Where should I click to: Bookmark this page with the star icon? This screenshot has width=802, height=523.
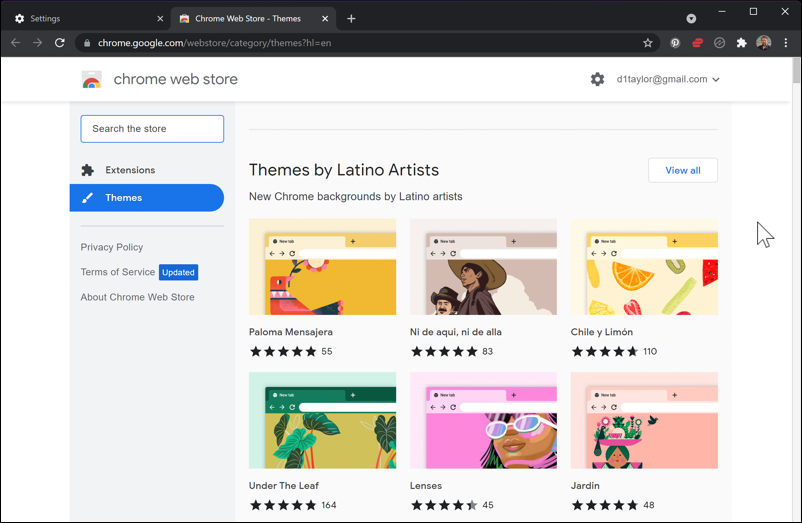tap(648, 43)
